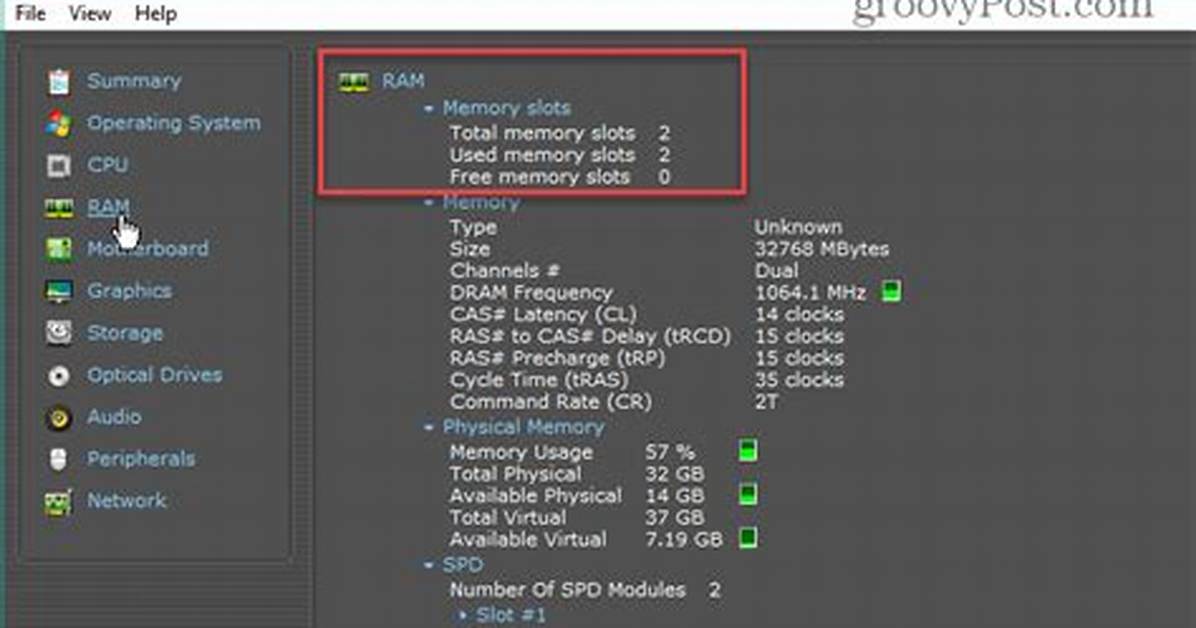Screen dimensions: 1196x628
Task: Click the RAM stick icon in sidebar
Action: 59,208
